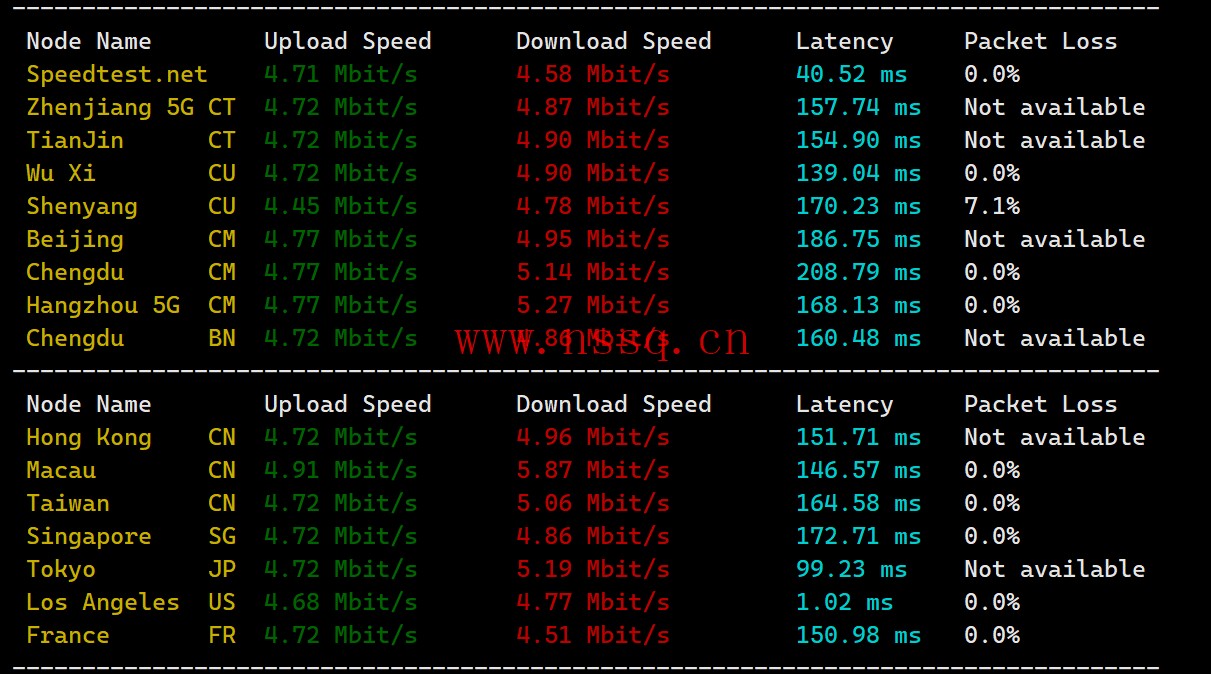This screenshot has width=1211, height=674.
Task: Click the second Packet Loss column header
Action: tap(1041, 404)
